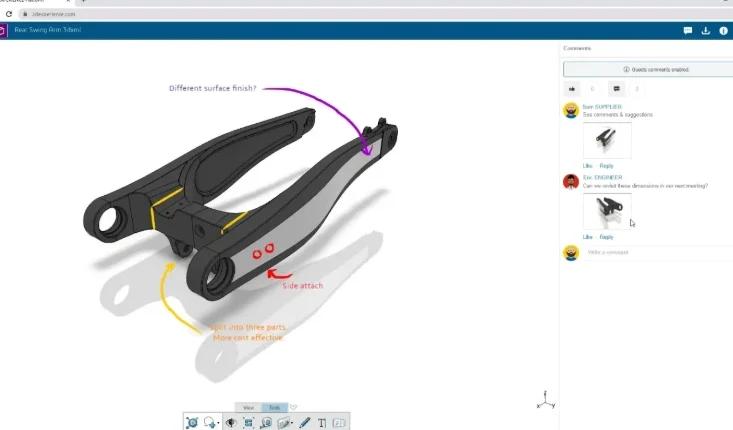This screenshot has height=430, width=733.
Task: Toggle favorite heart next to Tools tab
Action: [x=293, y=407]
